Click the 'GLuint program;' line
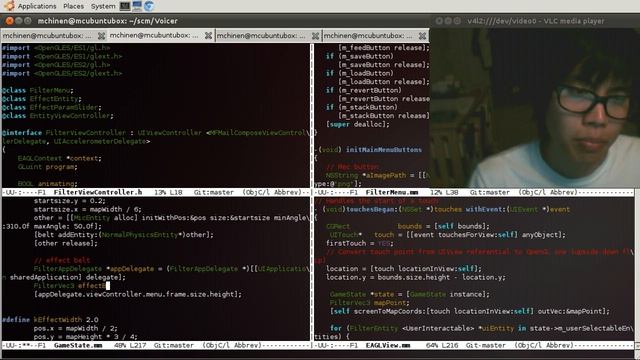Screen dimensions: 640x360 [47, 167]
